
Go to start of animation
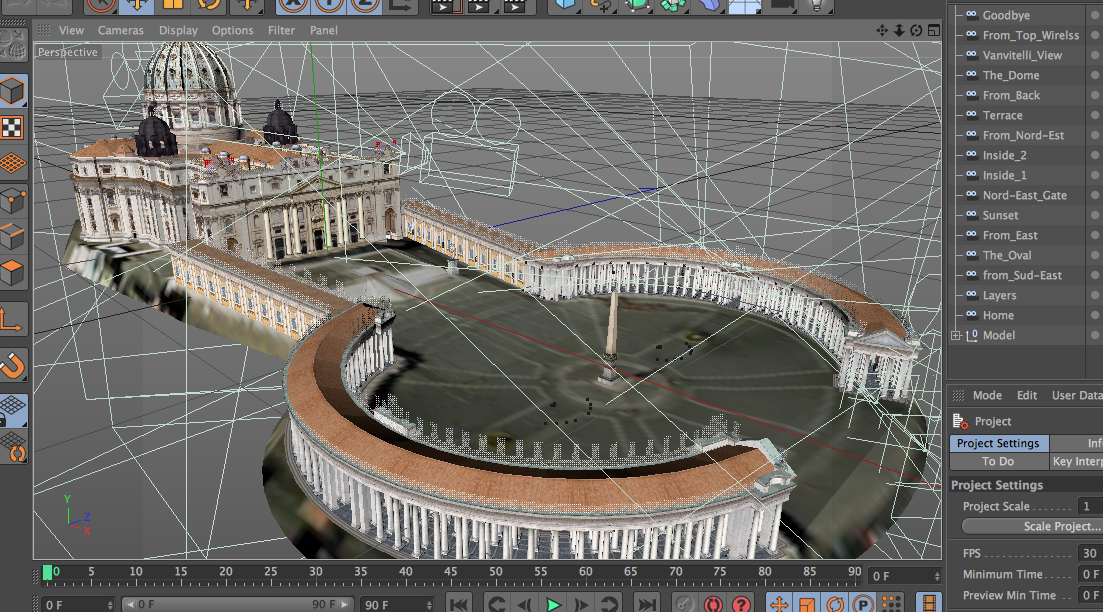459,604
